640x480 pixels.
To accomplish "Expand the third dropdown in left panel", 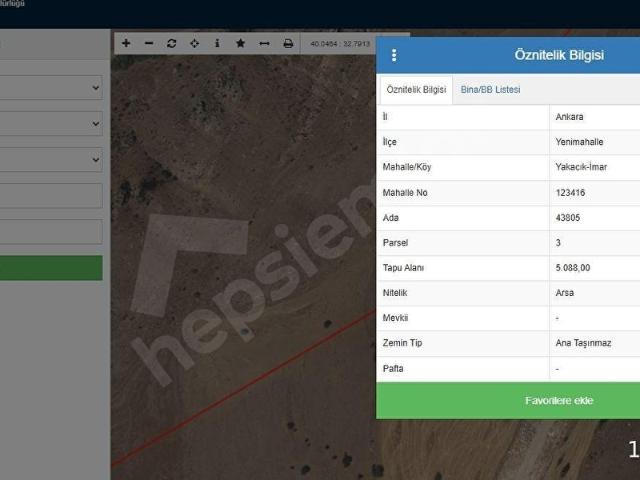I will [x=51, y=159].
